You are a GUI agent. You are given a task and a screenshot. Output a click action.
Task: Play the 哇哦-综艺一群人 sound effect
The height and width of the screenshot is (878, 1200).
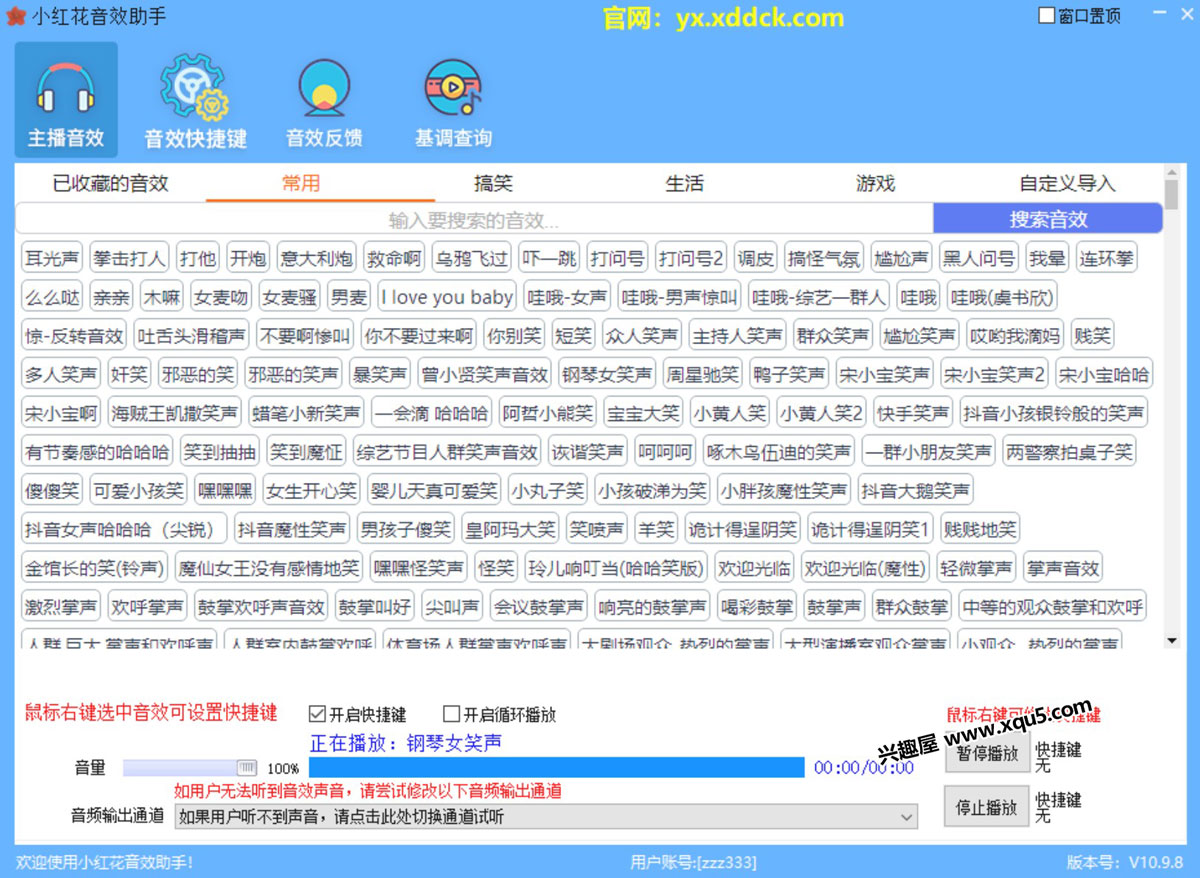(819, 297)
